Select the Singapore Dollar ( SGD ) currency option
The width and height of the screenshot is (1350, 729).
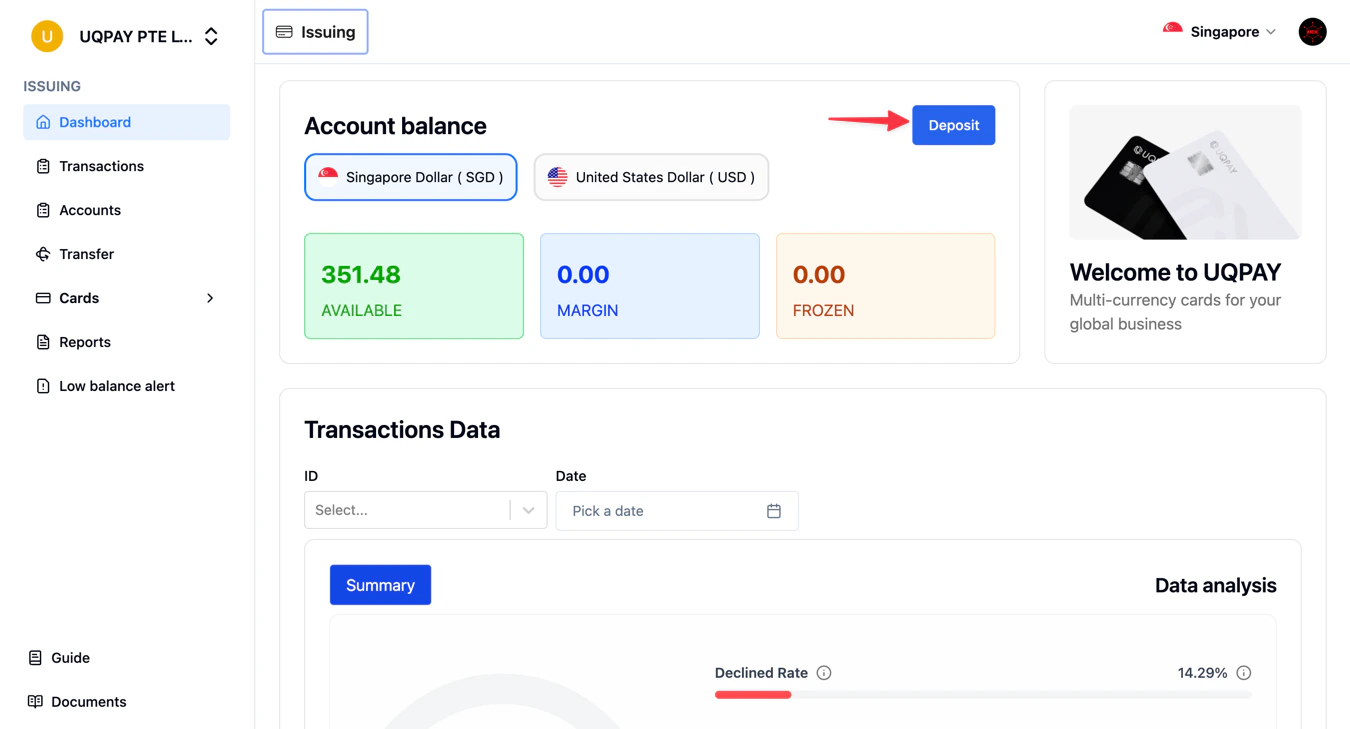pos(410,177)
